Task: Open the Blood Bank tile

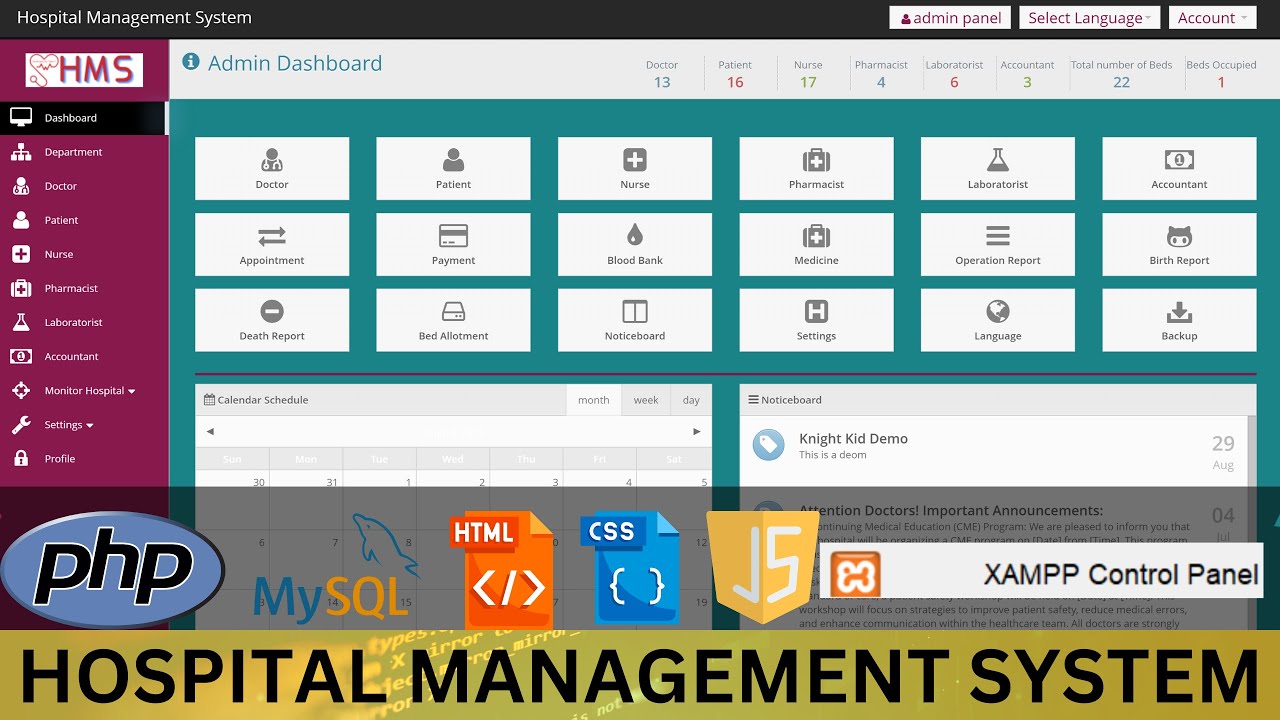Action: pyautogui.click(x=635, y=245)
